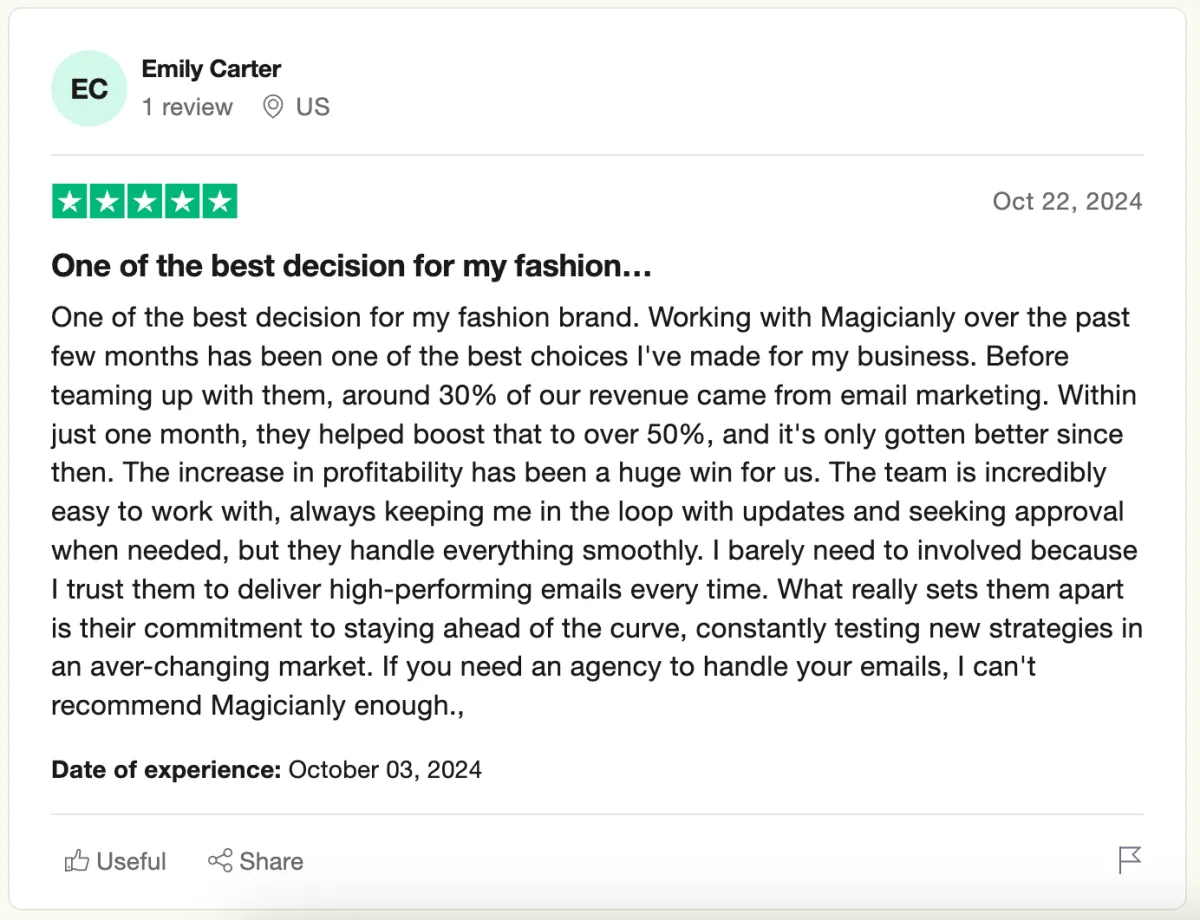Click the review body paragraph text
Viewport: 1200px width, 920px height.
point(596,511)
